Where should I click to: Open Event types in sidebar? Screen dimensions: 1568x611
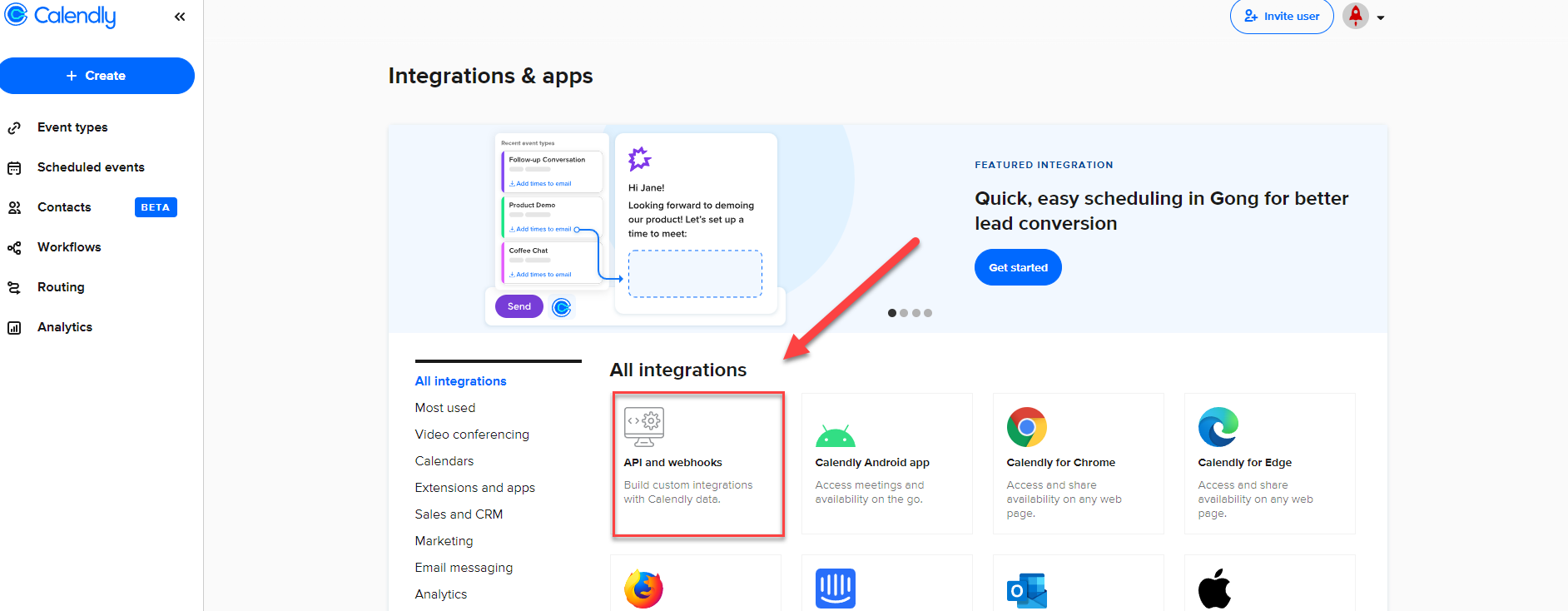tap(72, 127)
